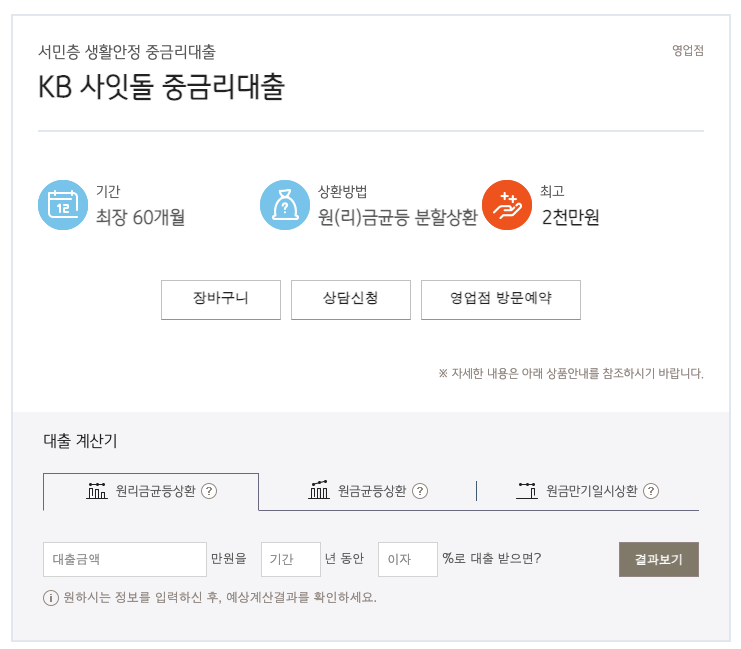Focus the 기간 input field
This screenshot has width=741, height=649.
[x=291, y=559]
